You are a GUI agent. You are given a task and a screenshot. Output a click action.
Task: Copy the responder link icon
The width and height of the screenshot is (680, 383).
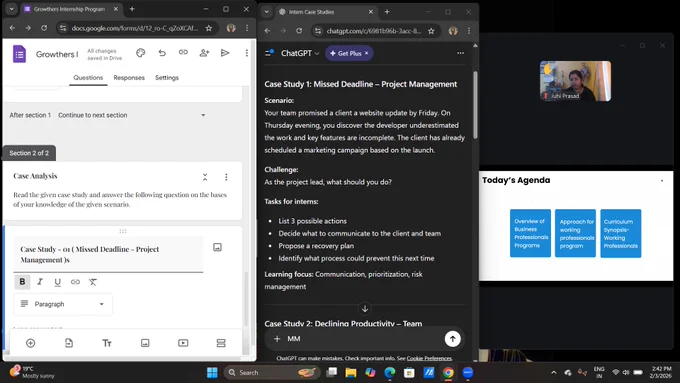(x=183, y=52)
